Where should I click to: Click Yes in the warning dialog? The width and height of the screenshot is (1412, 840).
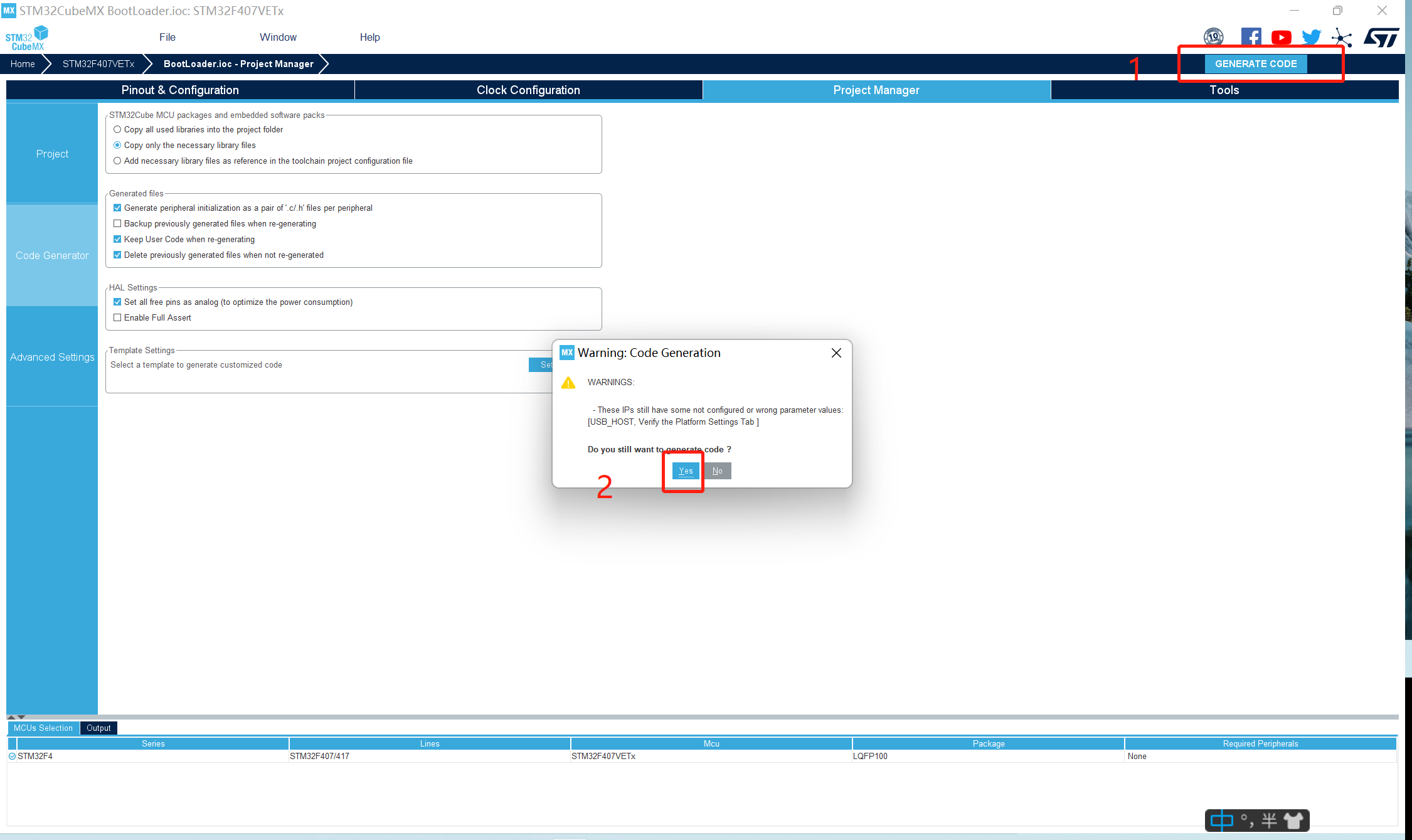pyautogui.click(x=686, y=471)
